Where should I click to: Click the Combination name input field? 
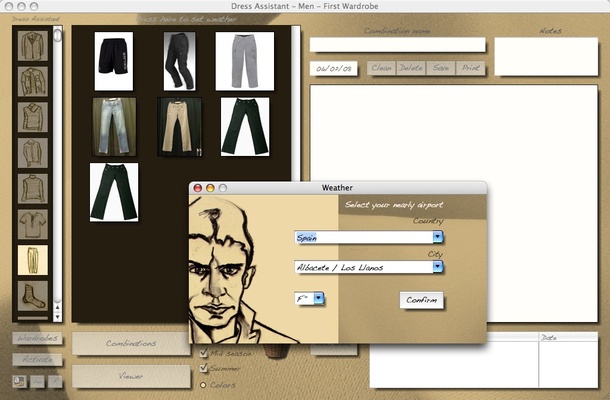(398, 45)
